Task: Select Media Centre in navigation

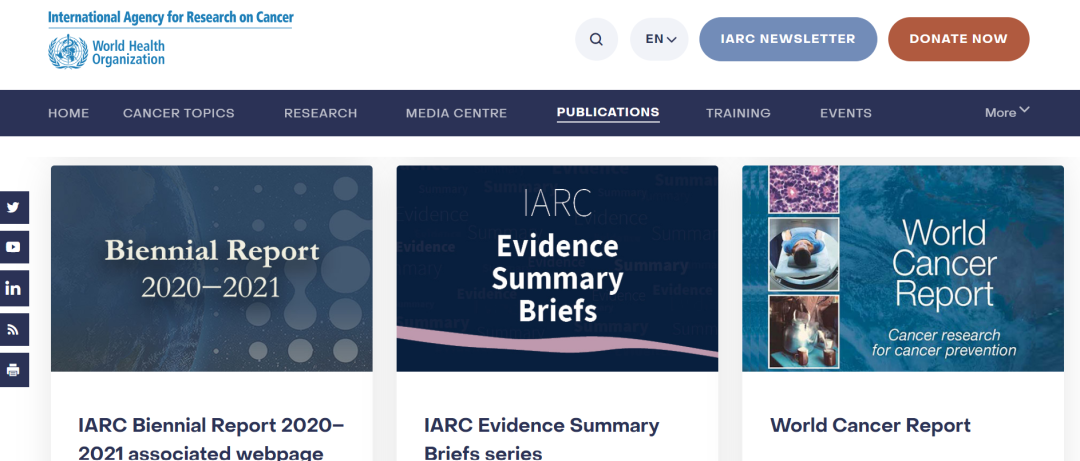Action: point(456,113)
